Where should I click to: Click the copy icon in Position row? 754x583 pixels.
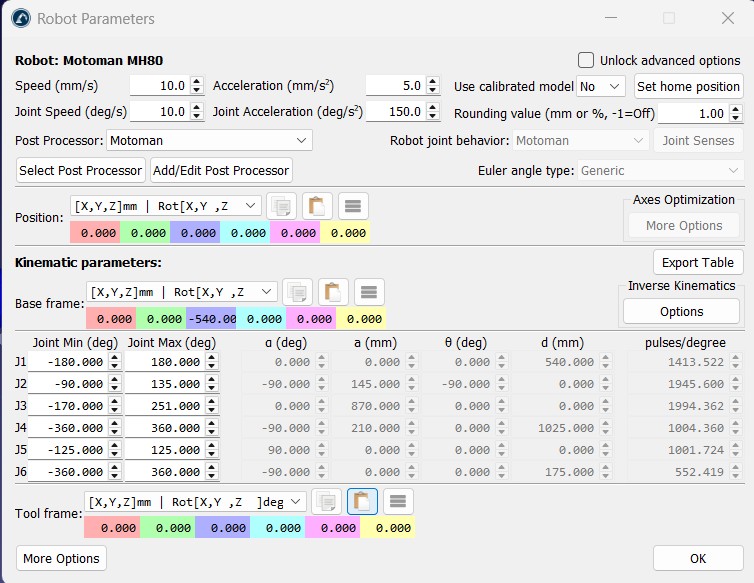pyautogui.click(x=282, y=206)
